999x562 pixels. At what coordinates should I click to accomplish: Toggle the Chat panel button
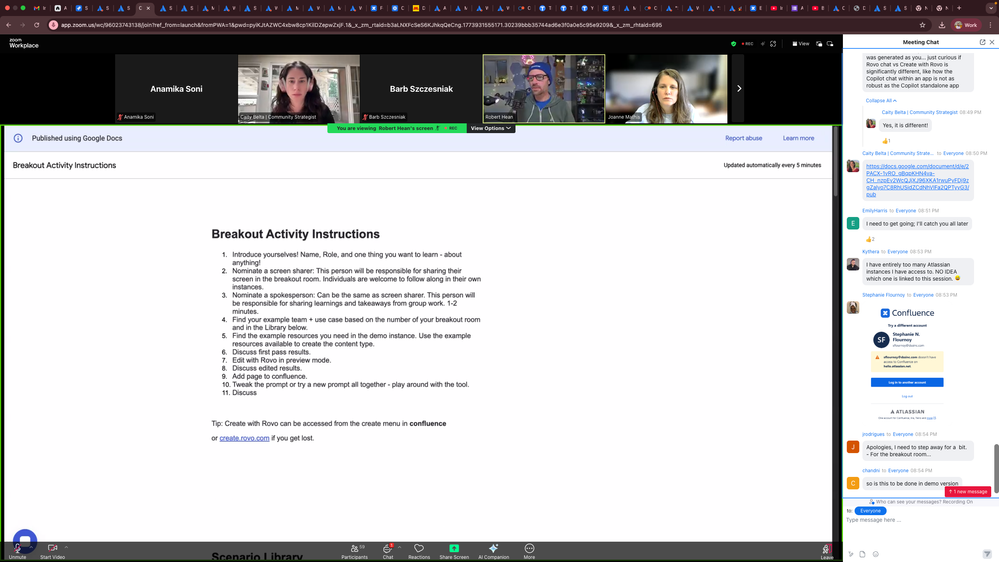tap(387, 551)
